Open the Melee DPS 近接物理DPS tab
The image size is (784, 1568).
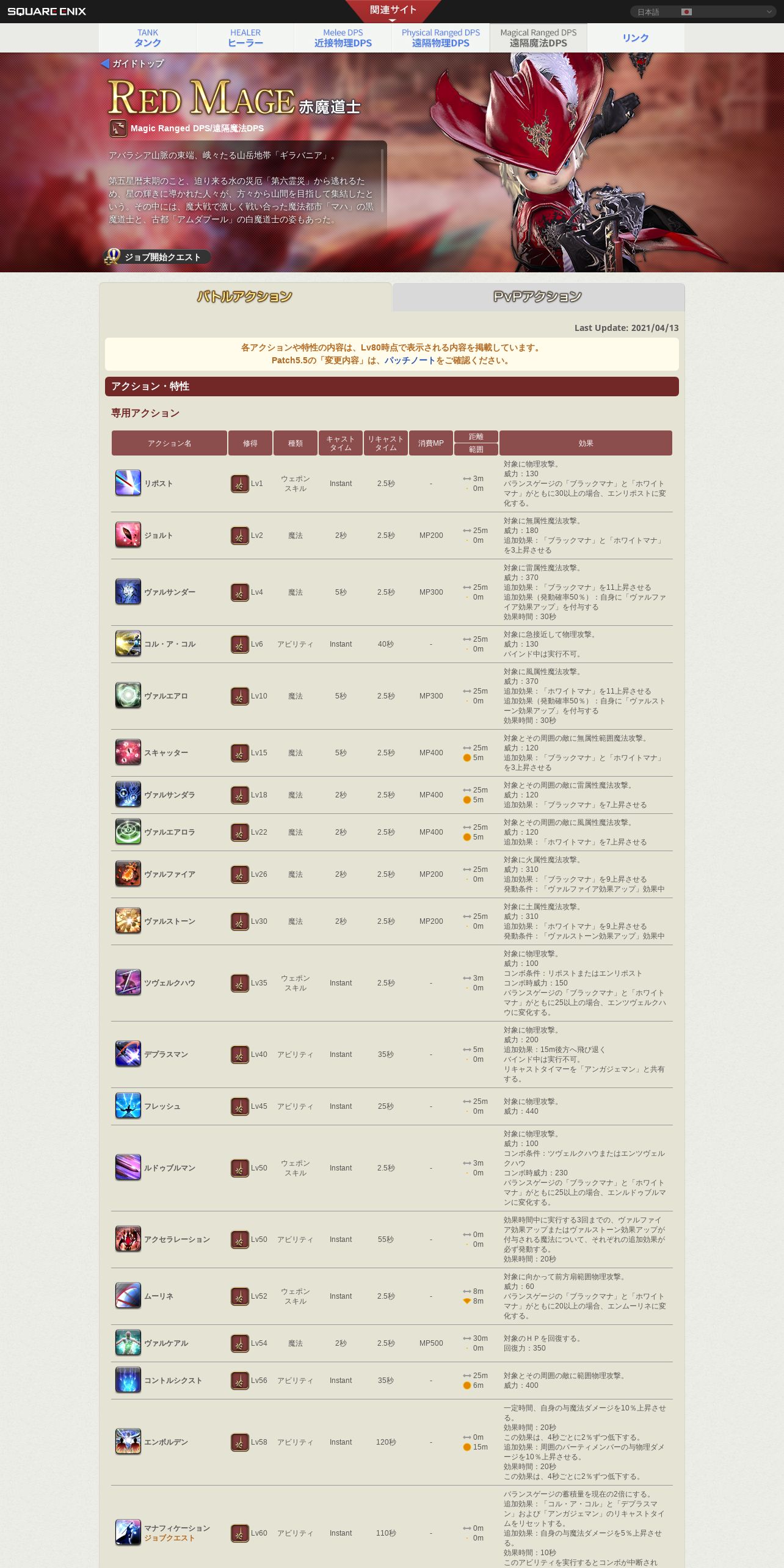click(x=343, y=38)
